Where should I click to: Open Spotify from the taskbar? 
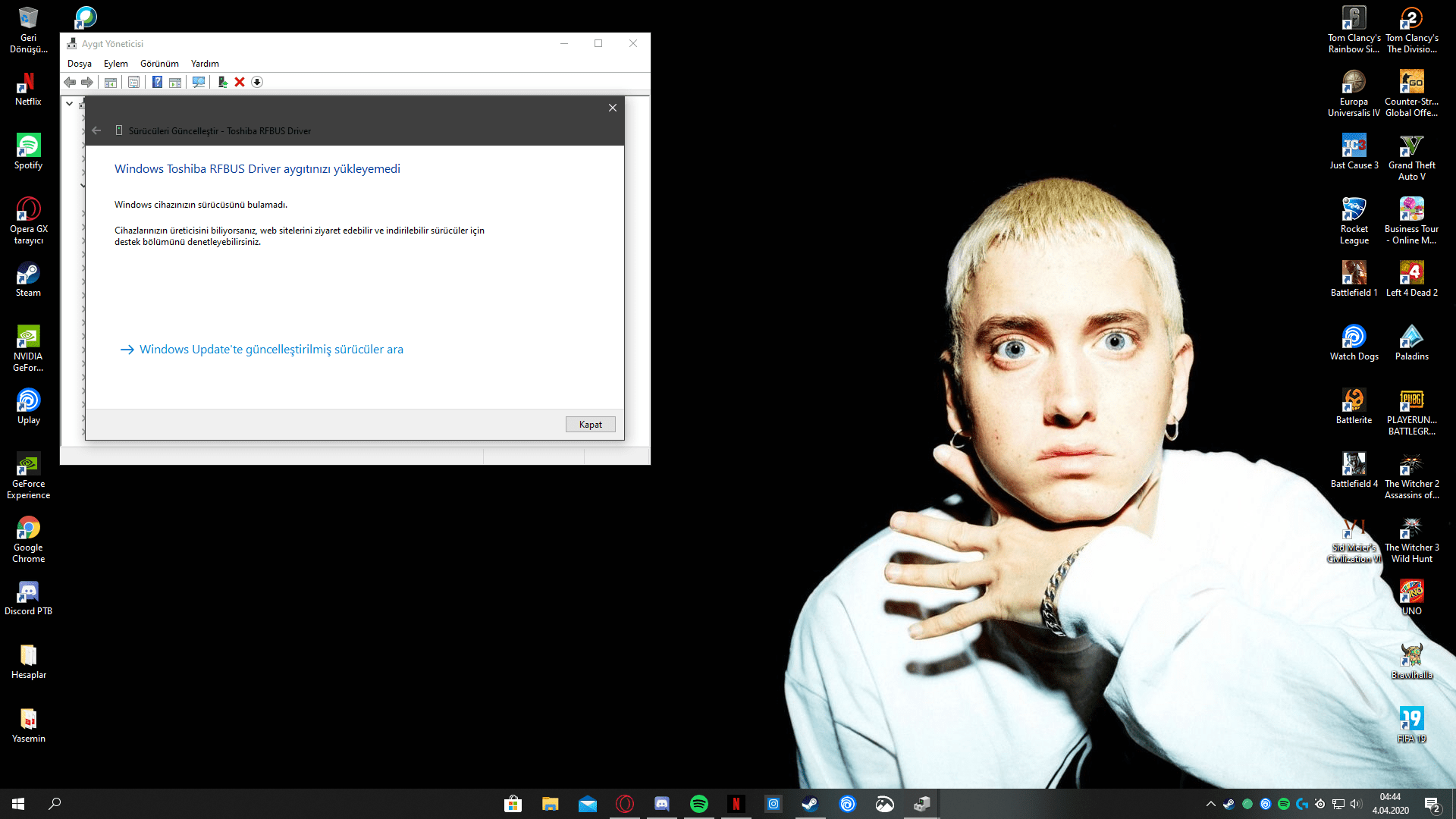tap(698, 804)
